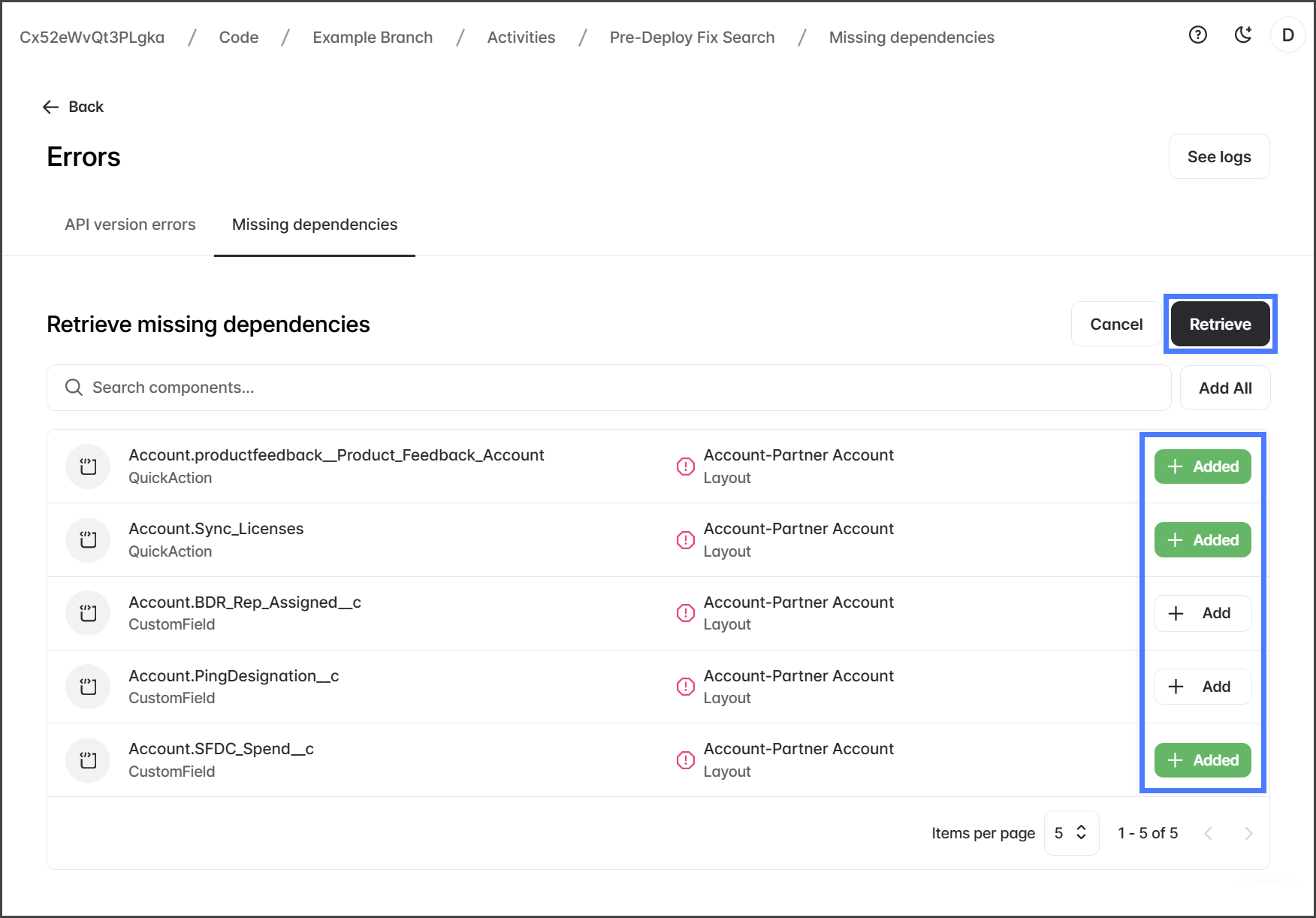The image size is (1316, 918).
Task: Toggle dark mode moon icon
Action: [1243, 35]
